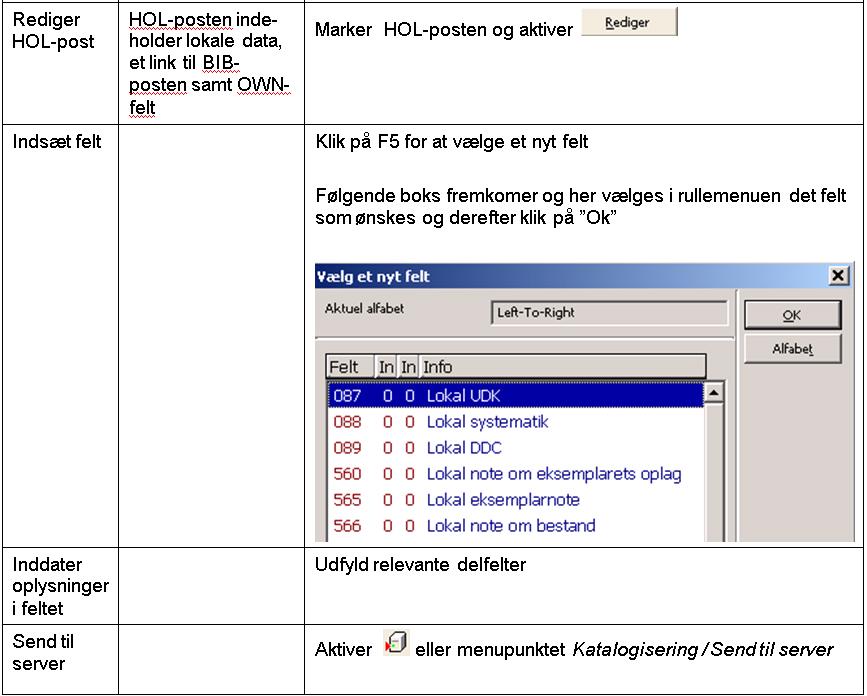Sort by the Felt column header

pos(350,367)
